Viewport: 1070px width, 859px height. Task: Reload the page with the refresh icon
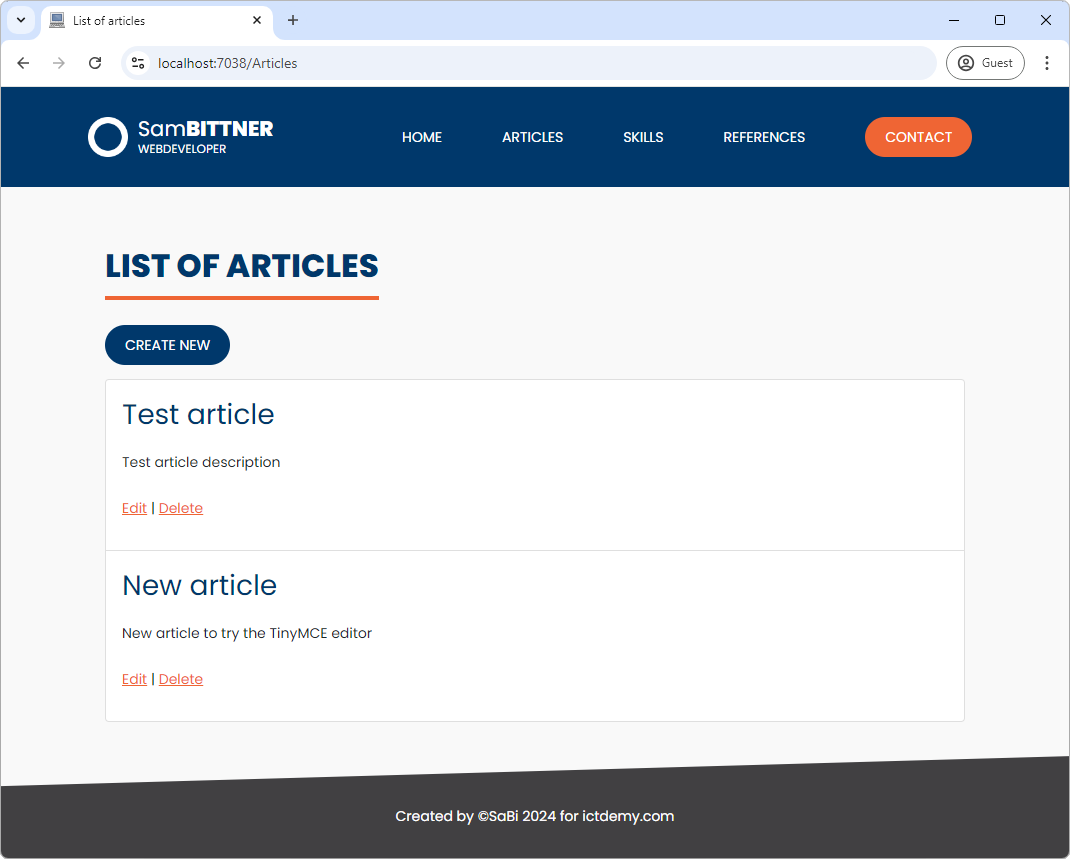pyautogui.click(x=95, y=62)
